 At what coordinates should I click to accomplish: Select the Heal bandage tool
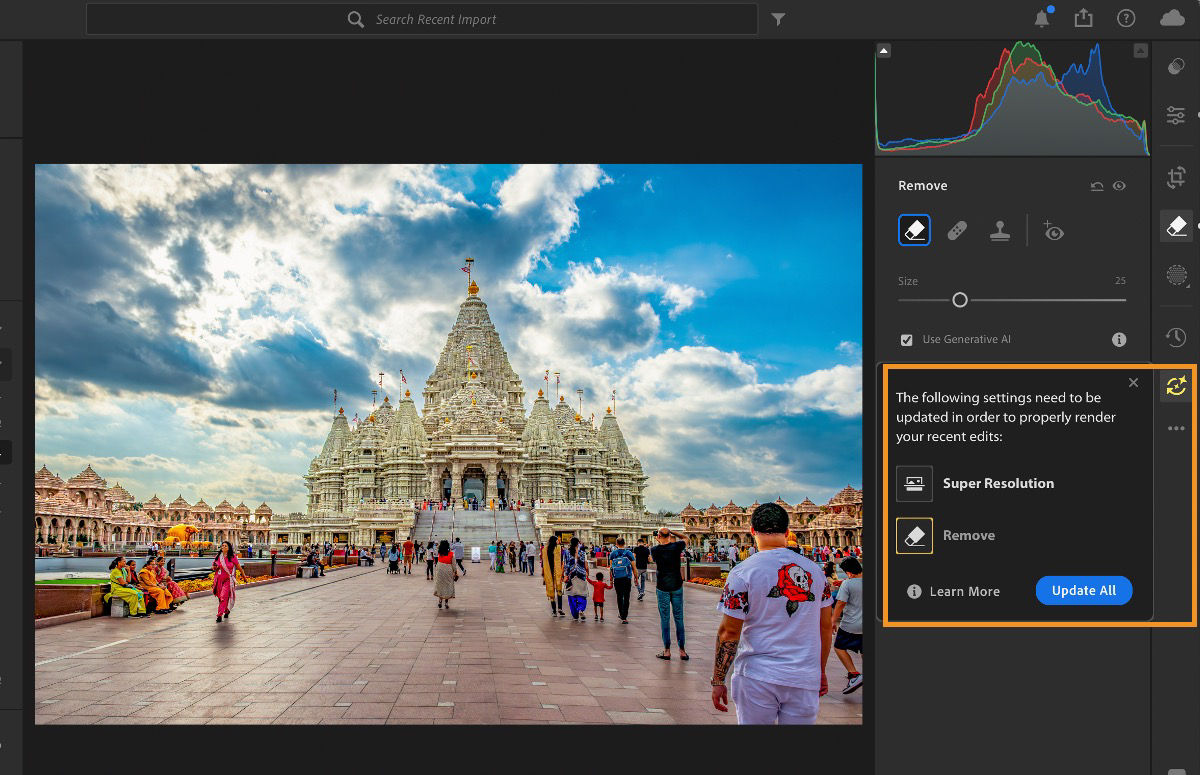pos(957,231)
